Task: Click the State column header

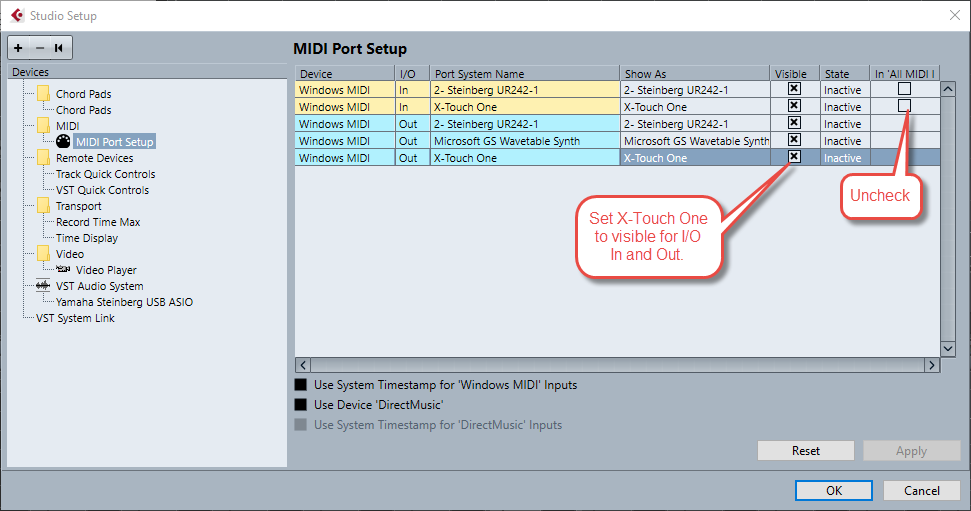Action: pos(845,73)
